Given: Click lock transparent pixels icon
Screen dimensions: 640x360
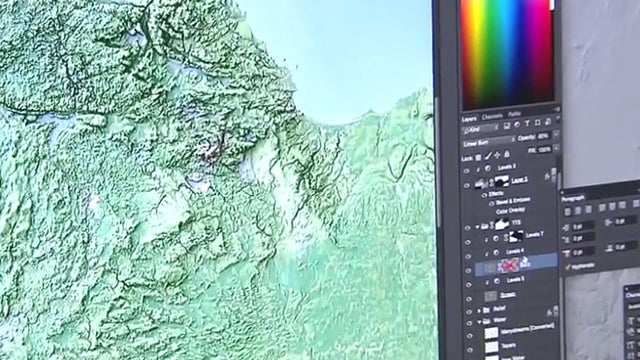Looking at the screenshot, I should click(478, 158).
